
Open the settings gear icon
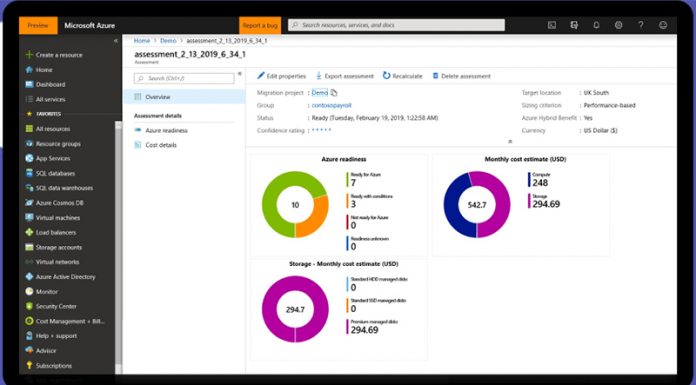(x=618, y=25)
